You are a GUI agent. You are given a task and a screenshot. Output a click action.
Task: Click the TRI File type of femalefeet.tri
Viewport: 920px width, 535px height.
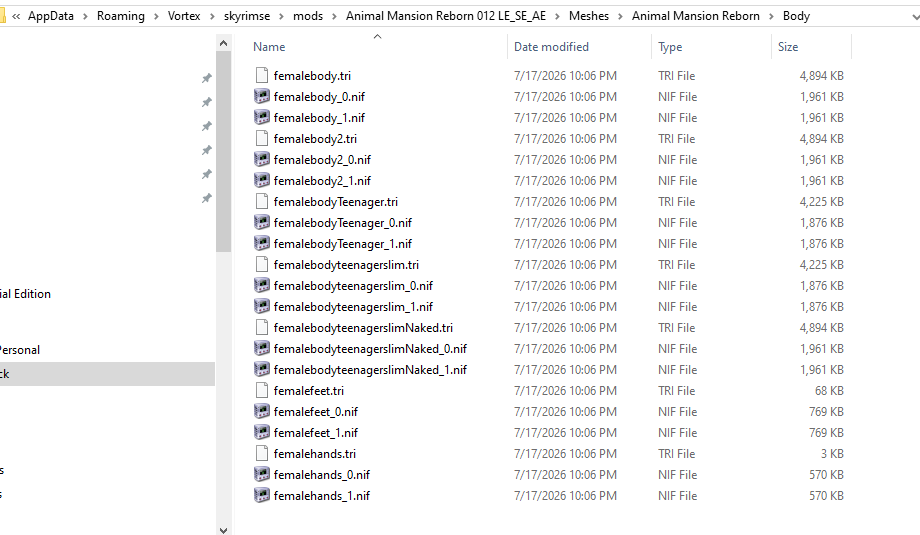pyautogui.click(x=677, y=391)
